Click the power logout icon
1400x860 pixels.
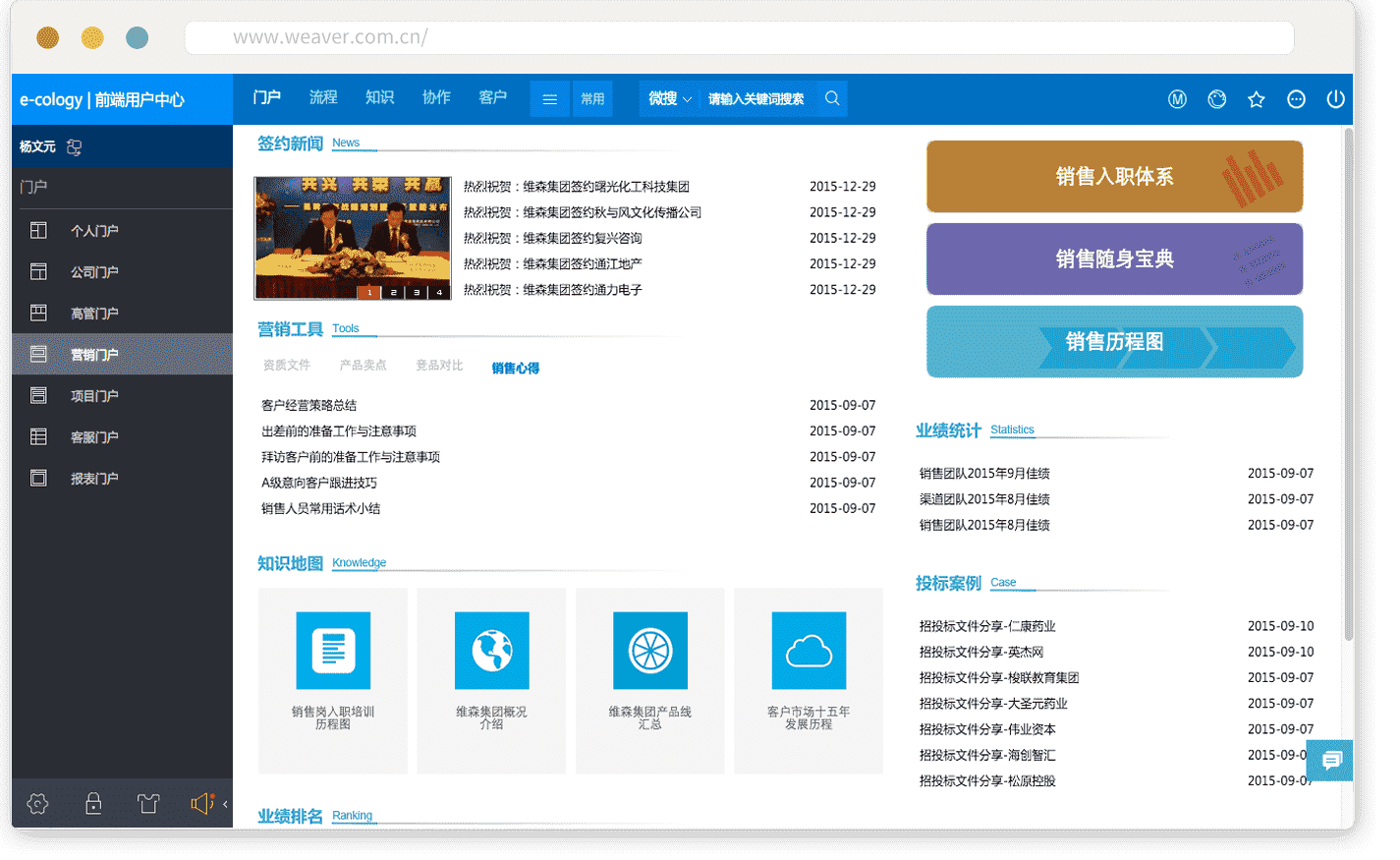click(1335, 99)
